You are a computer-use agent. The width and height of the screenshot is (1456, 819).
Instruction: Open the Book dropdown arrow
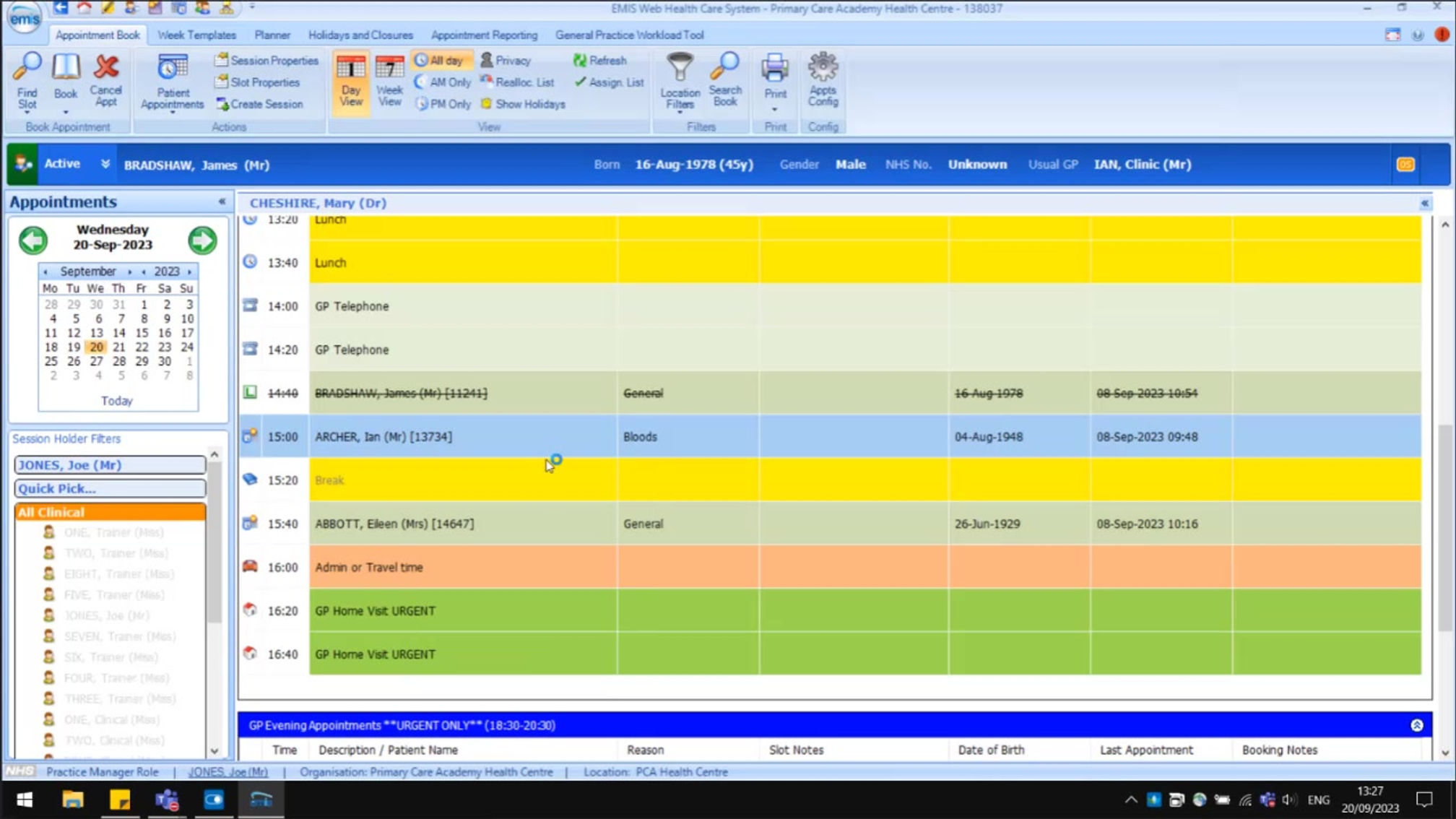click(65, 112)
